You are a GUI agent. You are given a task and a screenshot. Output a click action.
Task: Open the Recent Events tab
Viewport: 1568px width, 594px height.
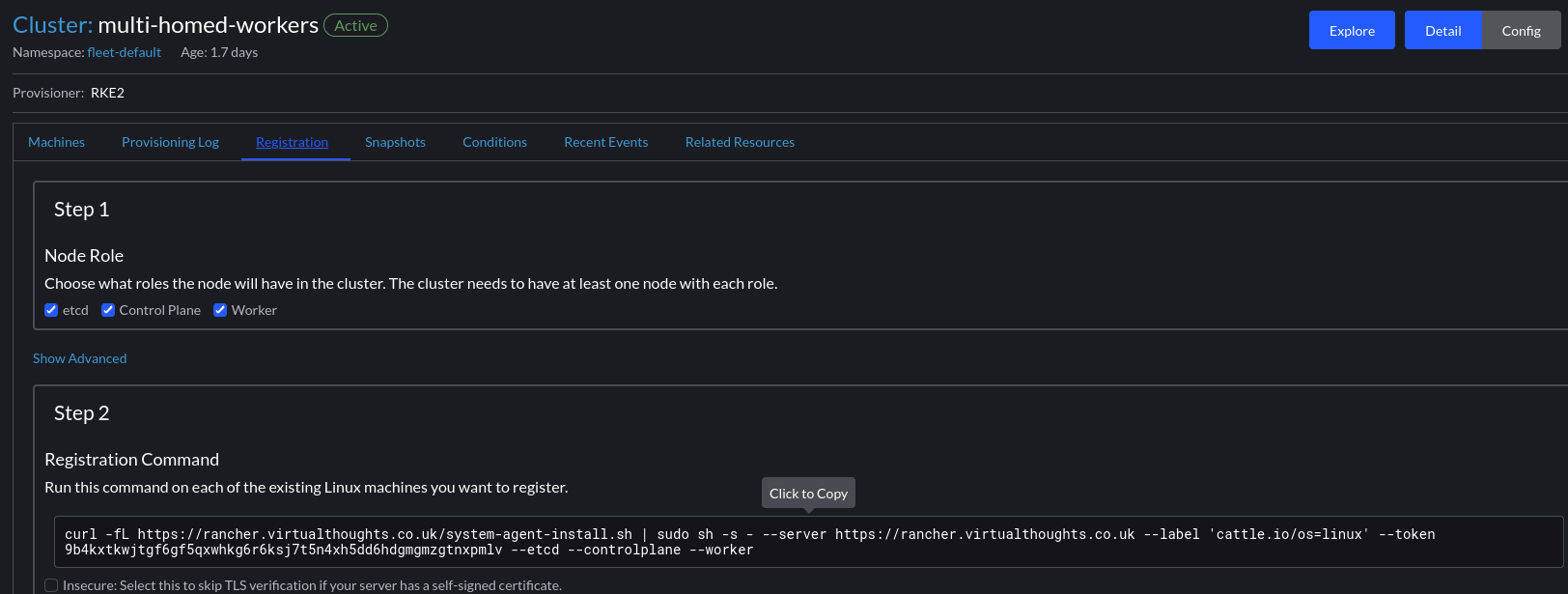click(605, 142)
